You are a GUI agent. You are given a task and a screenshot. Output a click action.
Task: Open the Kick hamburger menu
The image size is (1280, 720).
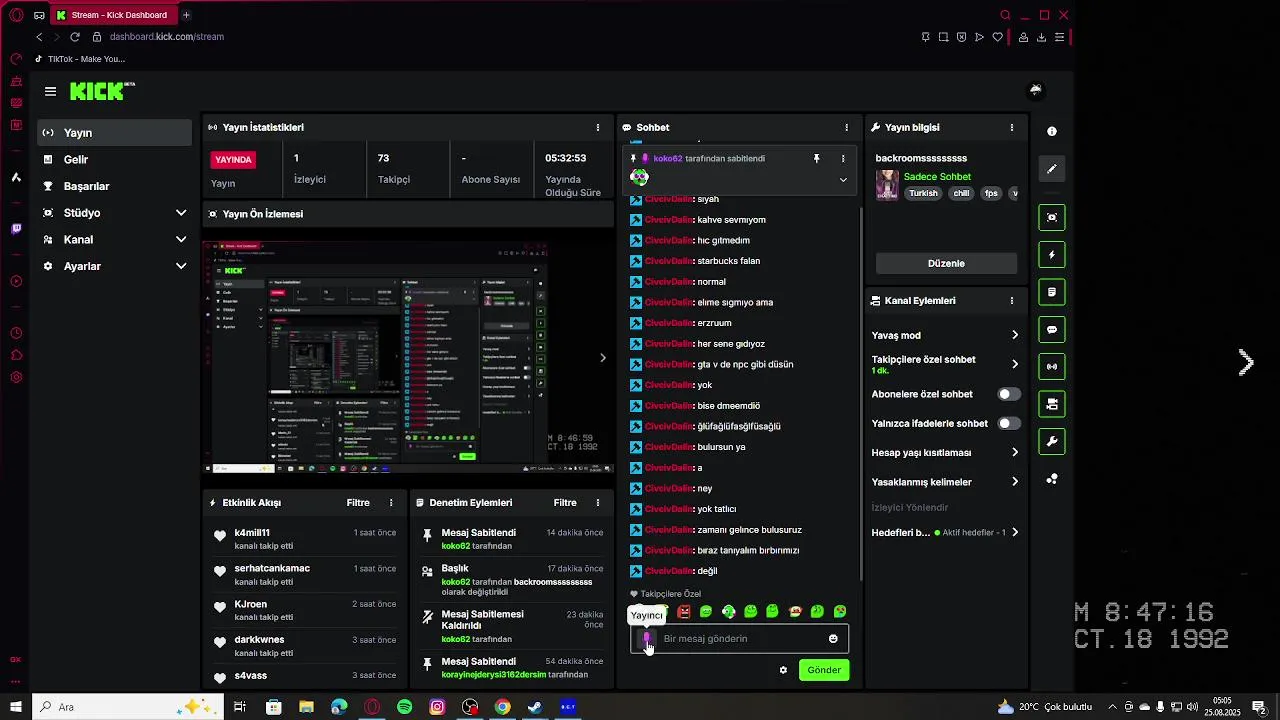tap(50, 91)
